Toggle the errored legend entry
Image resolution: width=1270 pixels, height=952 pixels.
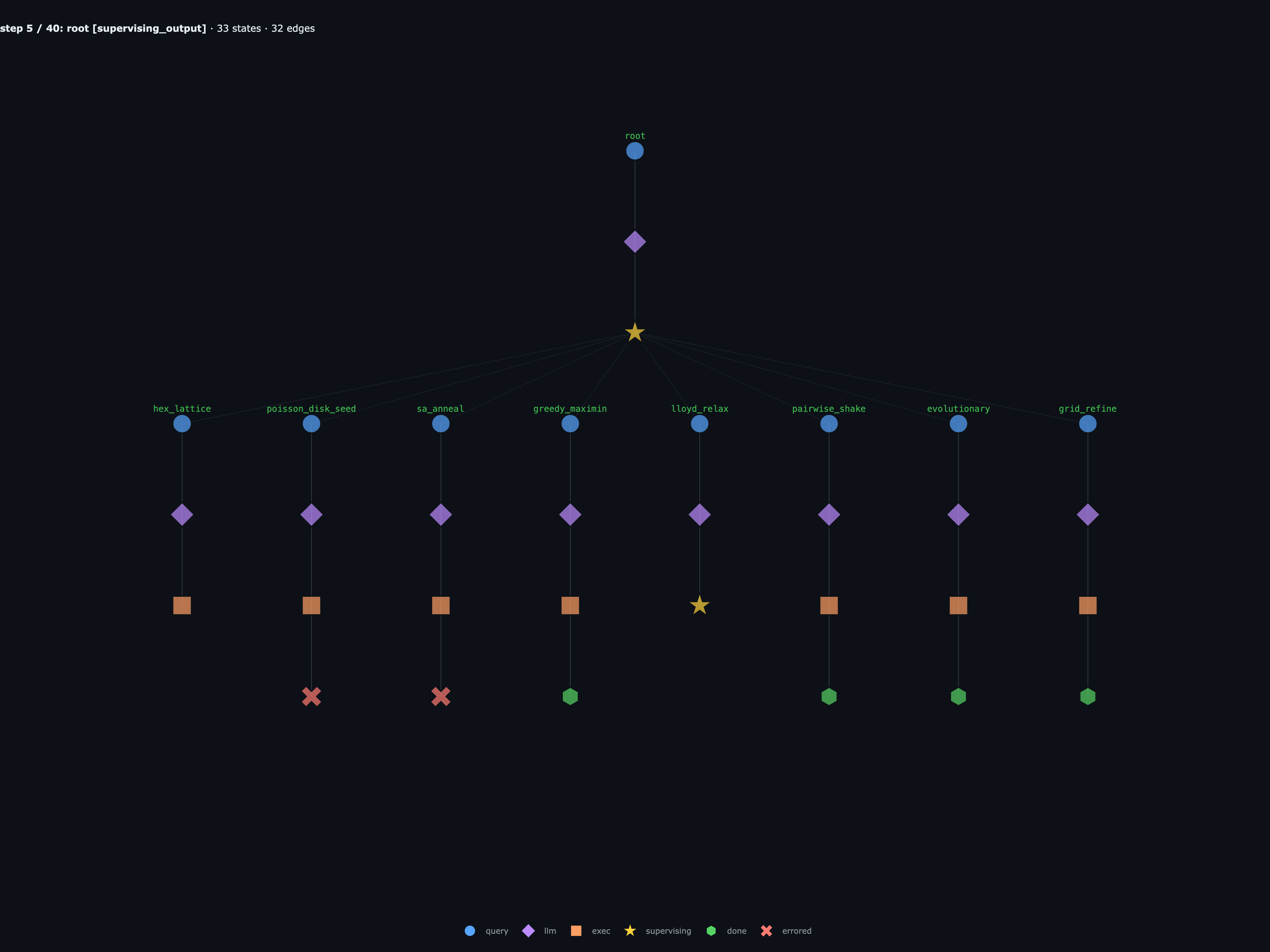tap(786, 931)
